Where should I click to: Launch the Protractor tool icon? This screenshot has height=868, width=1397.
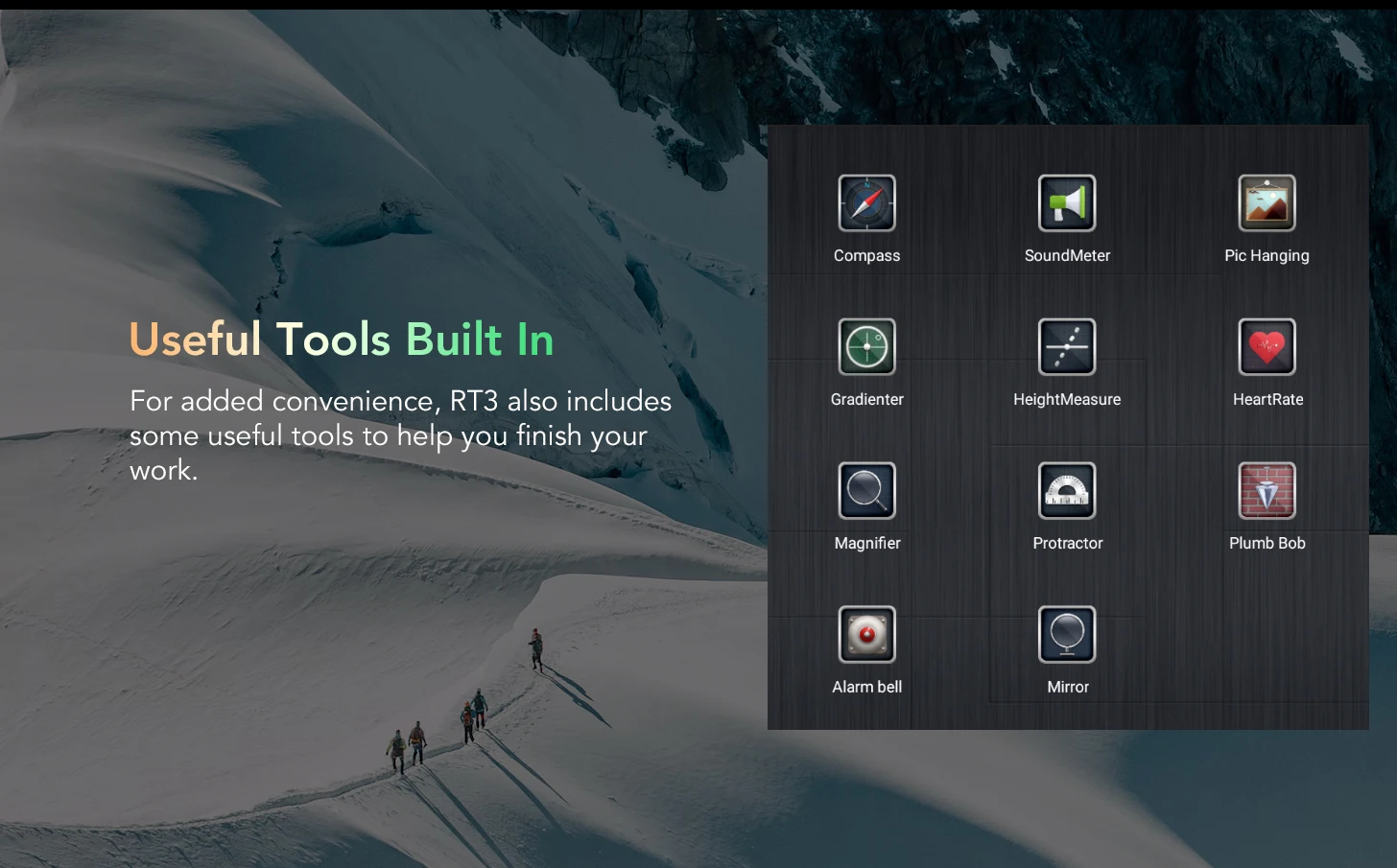click(x=1067, y=491)
